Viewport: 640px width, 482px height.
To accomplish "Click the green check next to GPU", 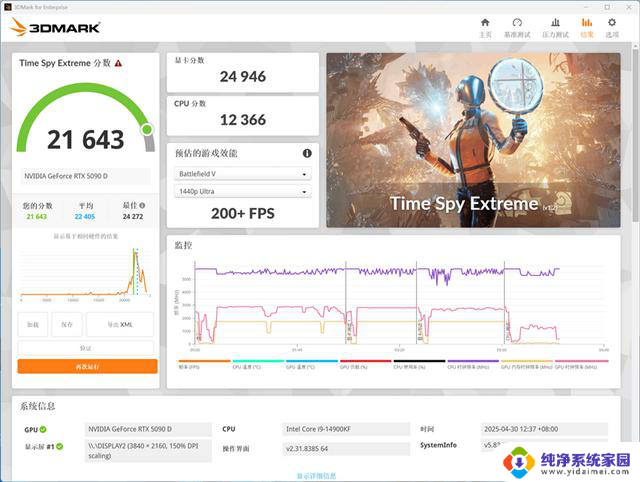I will [43, 429].
